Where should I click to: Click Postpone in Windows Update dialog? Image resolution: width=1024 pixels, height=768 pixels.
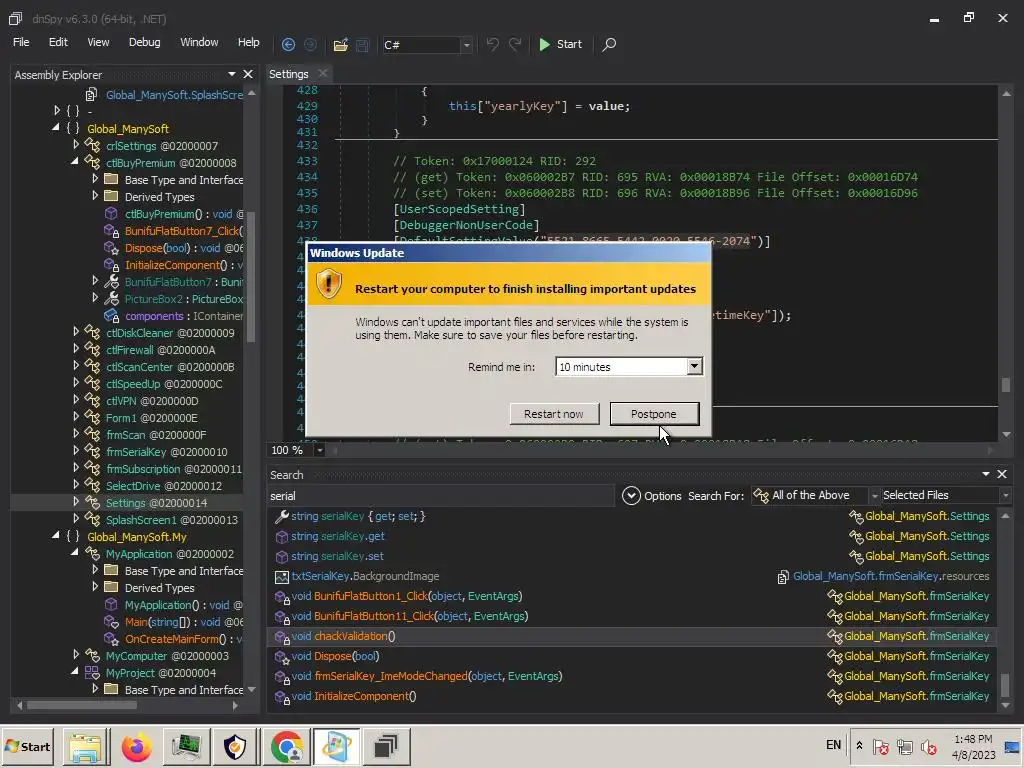[654, 414]
